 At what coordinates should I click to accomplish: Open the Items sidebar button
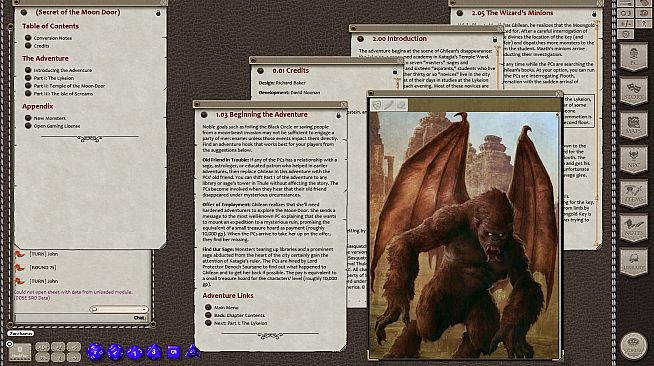point(634,193)
